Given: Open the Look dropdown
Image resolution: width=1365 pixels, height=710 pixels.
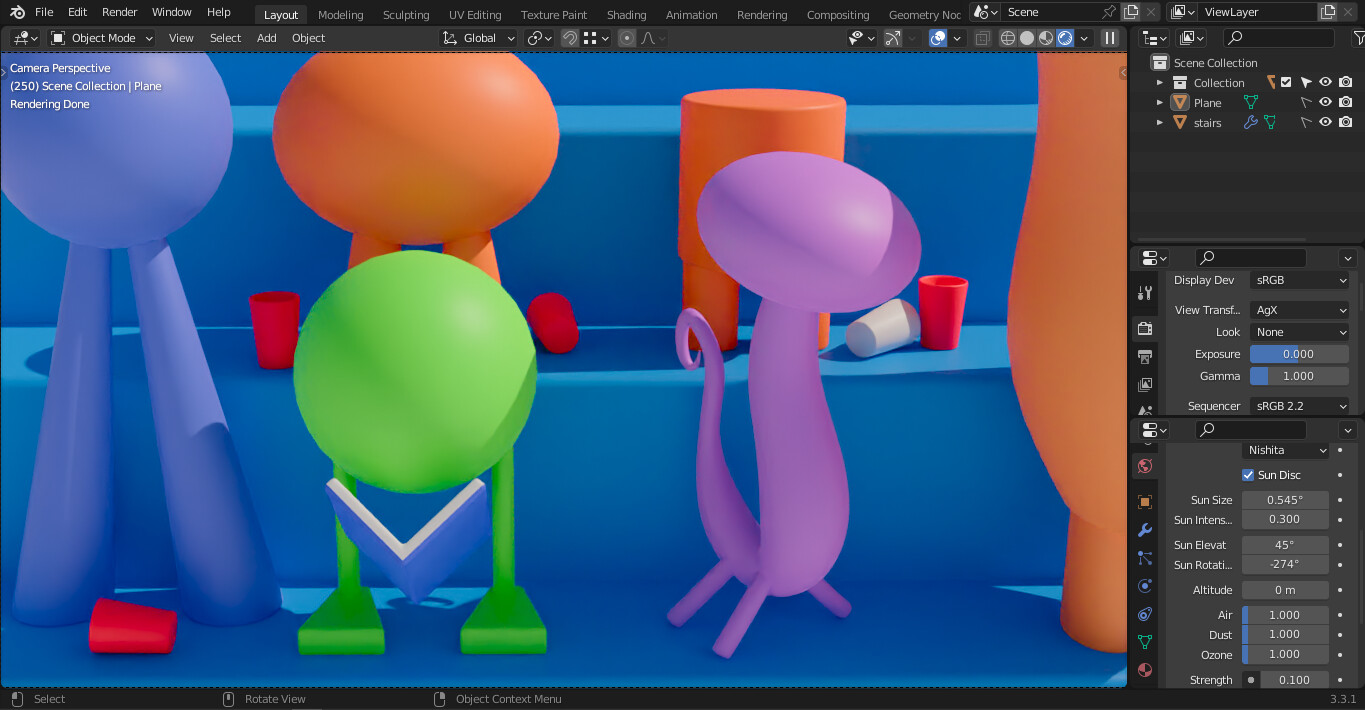Looking at the screenshot, I should click(x=1299, y=332).
